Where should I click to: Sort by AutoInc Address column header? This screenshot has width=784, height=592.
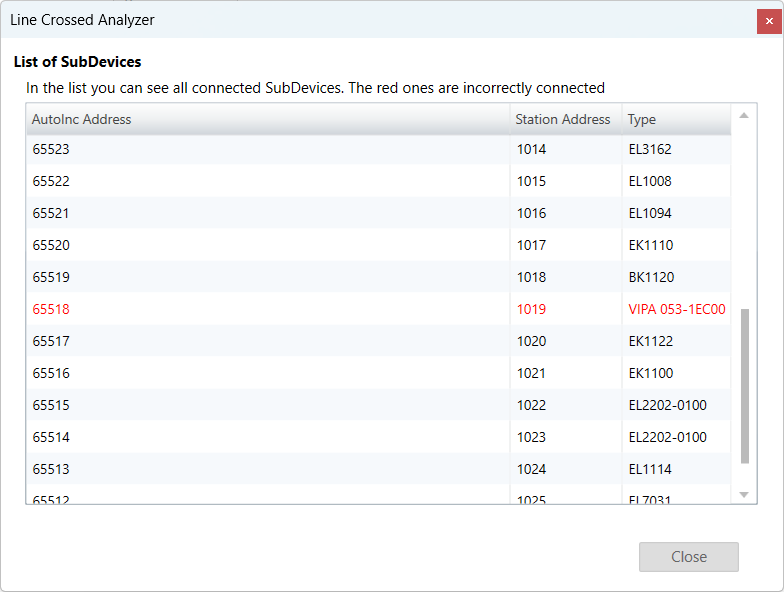point(267,119)
